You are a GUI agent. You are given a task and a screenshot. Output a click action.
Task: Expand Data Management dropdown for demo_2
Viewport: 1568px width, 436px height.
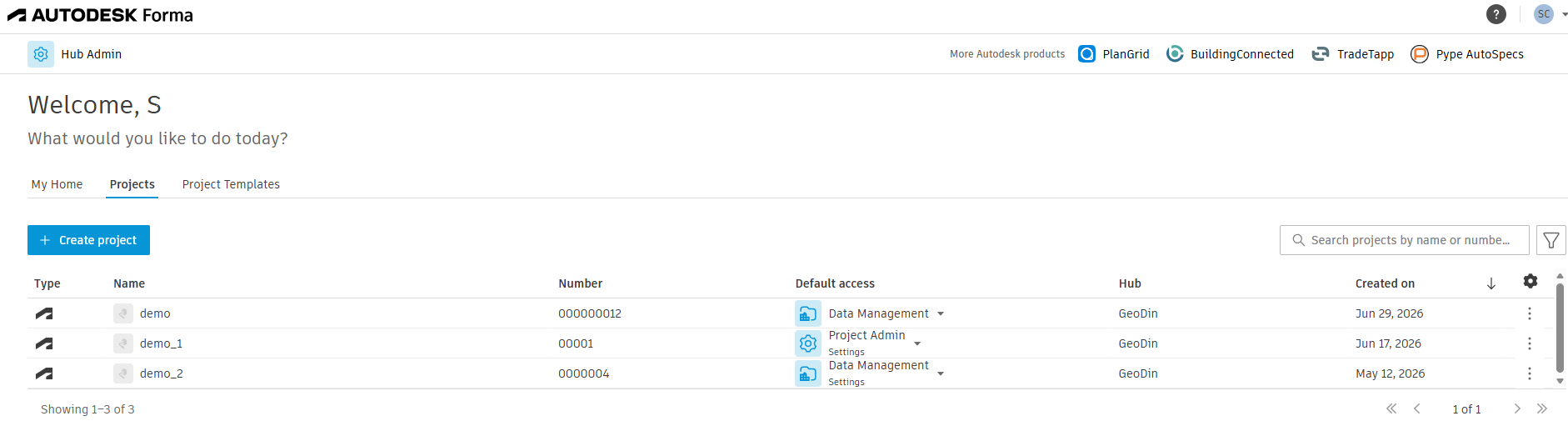941,373
